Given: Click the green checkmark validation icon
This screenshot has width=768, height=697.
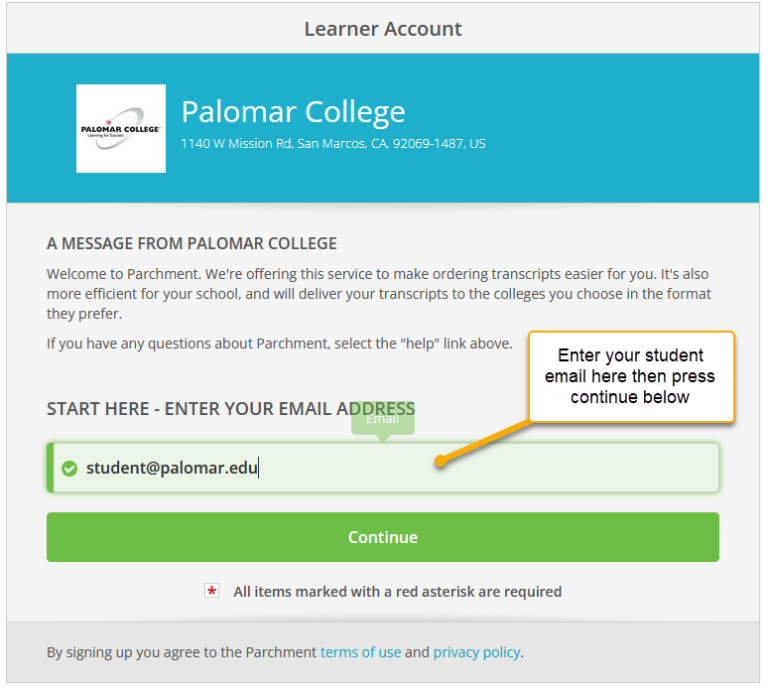Looking at the screenshot, I should pos(69,468).
